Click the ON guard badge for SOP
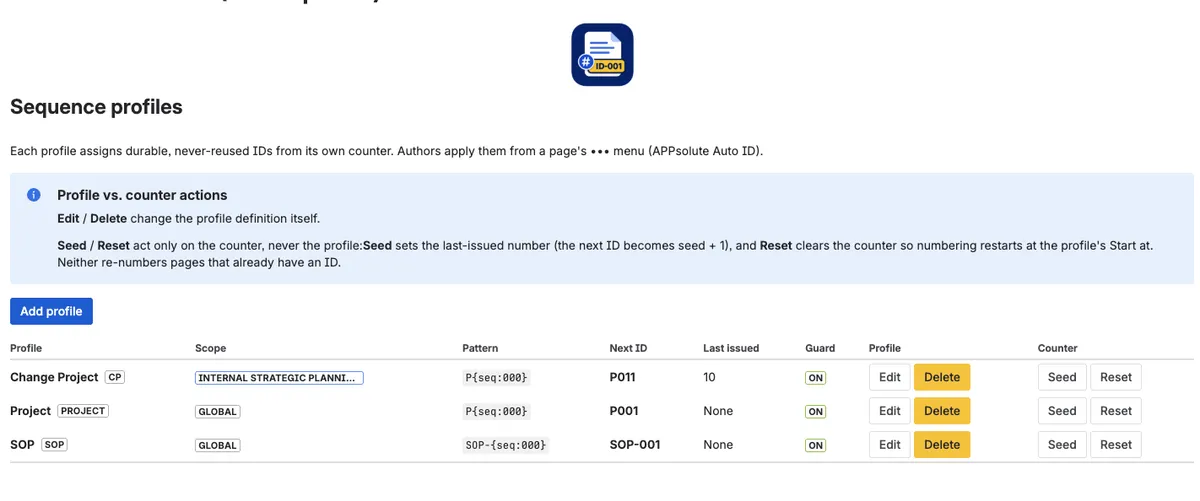Image resolution: width=1200 pixels, height=501 pixels. click(816, 446)
